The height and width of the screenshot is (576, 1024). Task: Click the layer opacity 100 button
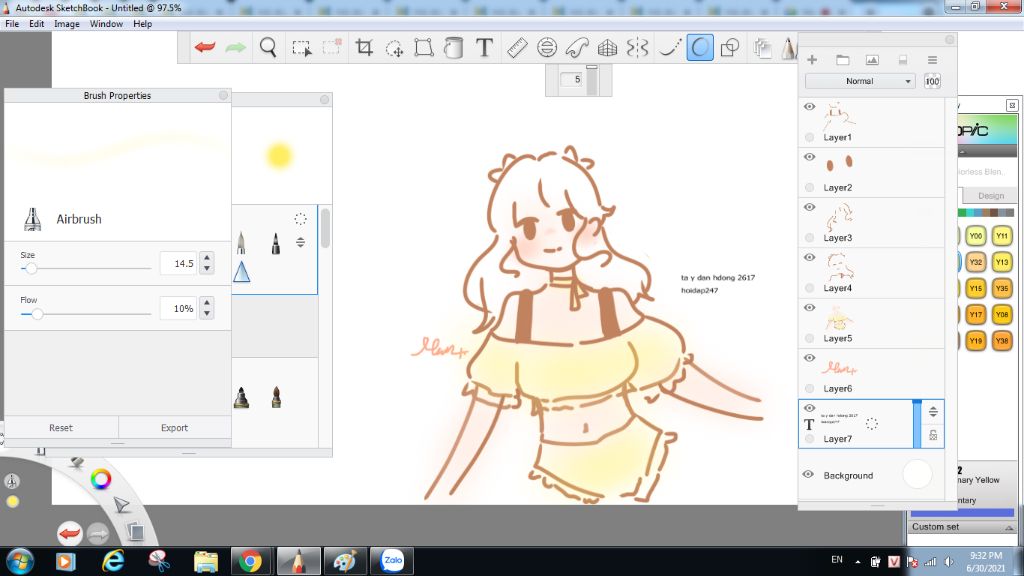point(932,81)
